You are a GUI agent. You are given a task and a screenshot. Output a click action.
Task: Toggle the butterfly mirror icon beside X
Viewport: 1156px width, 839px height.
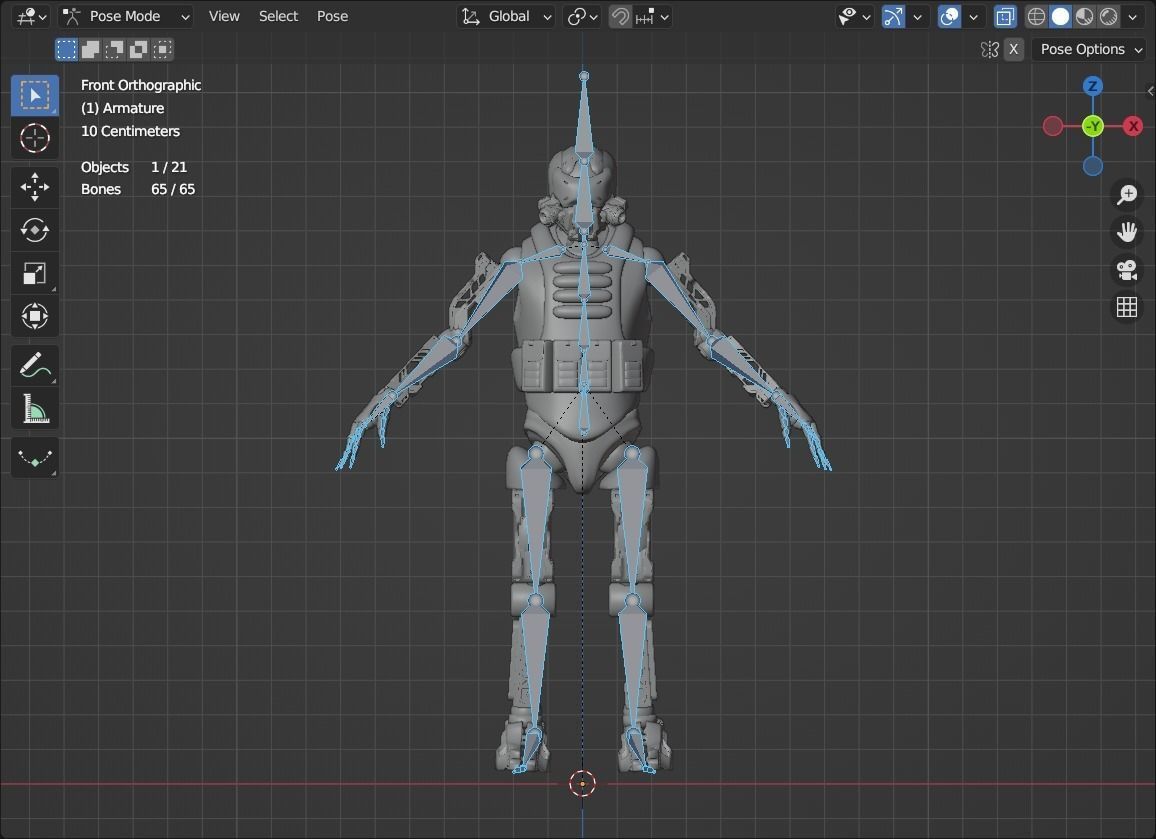pos(989,49)
